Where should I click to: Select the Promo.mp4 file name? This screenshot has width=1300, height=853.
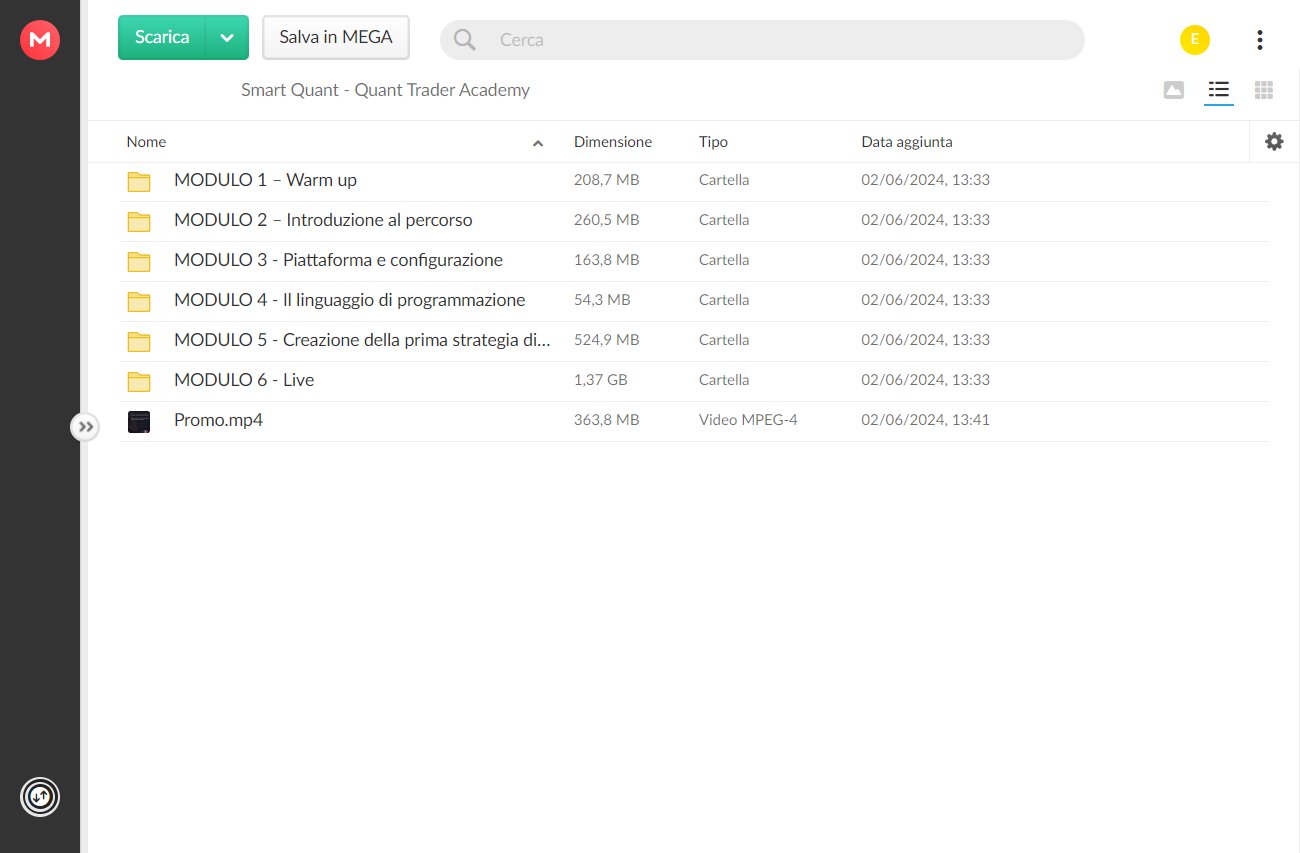(x=218, y=420)
